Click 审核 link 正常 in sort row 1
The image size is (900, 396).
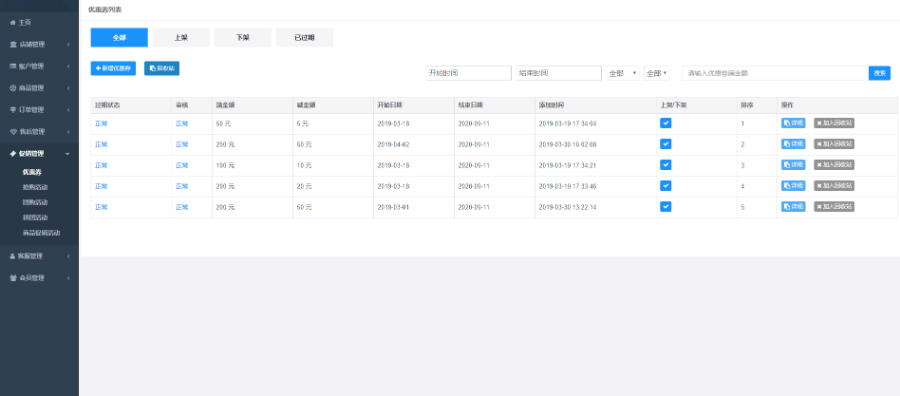click(182, 123)
